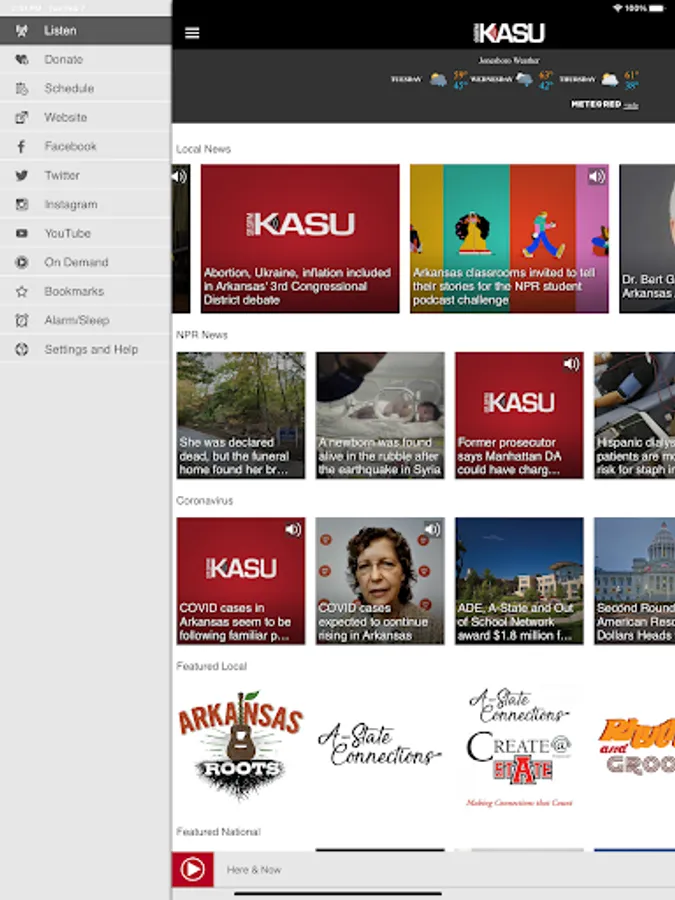675x900 pixels.
Task: Open COVID cases following familiar pattern story
Action: coord(241,581)
